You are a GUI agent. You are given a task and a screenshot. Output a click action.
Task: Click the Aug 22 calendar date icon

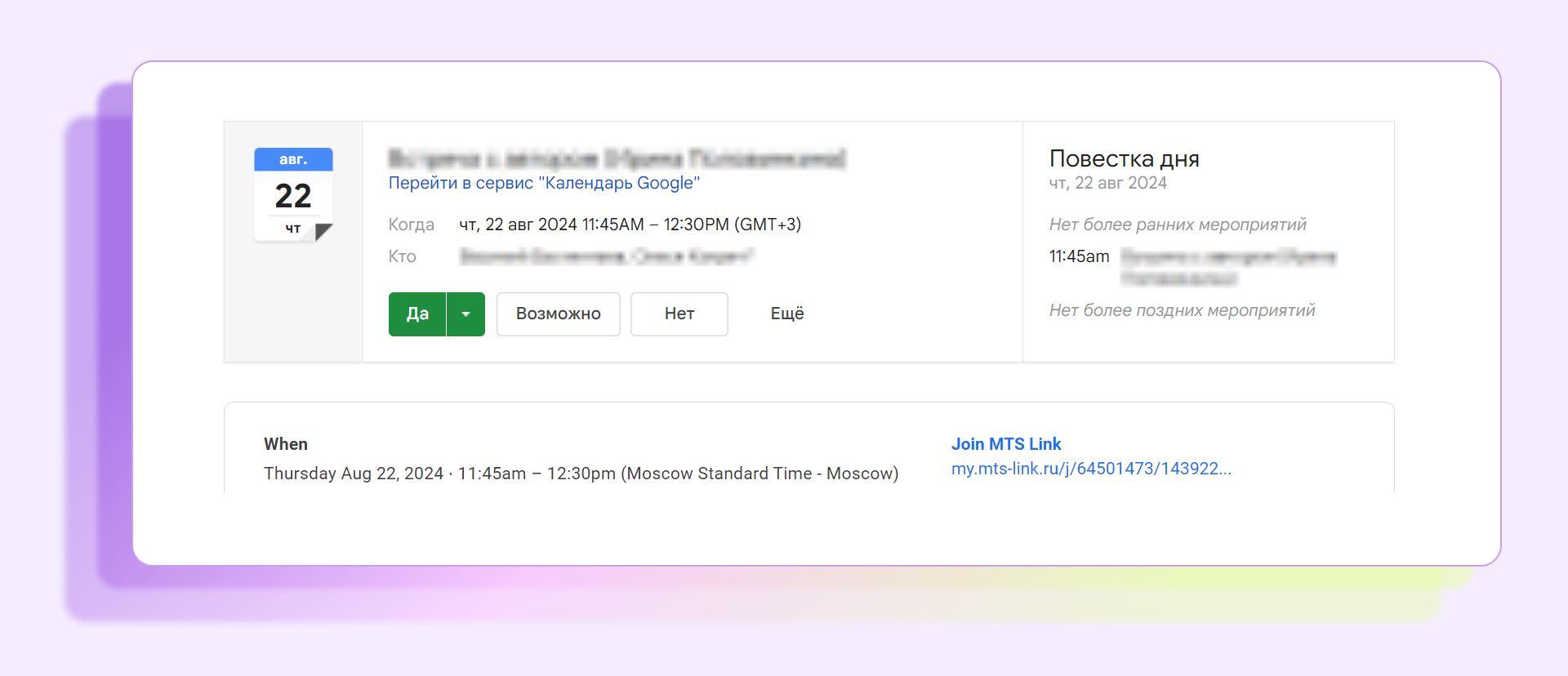point(293,194)
